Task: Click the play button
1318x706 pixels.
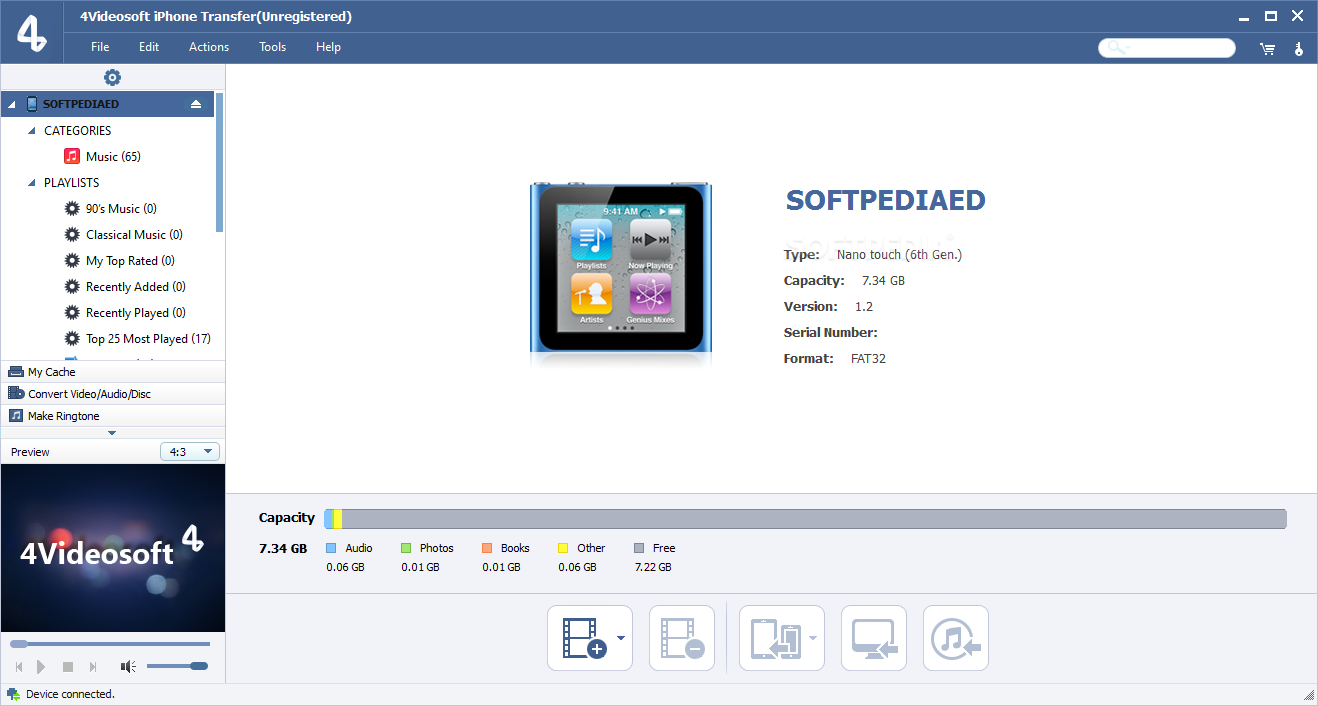Action: pos(41,667)
